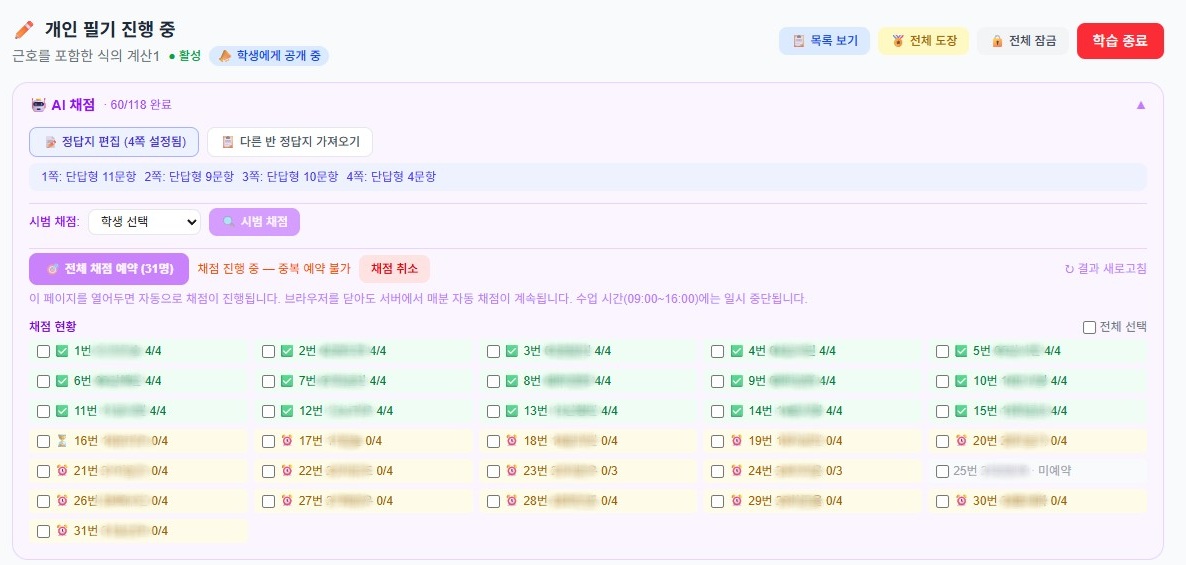The height and width of the screenshot is (565, 1186).
Task: Click the alarm clock icon of 19번
Action: pos(737,441)
